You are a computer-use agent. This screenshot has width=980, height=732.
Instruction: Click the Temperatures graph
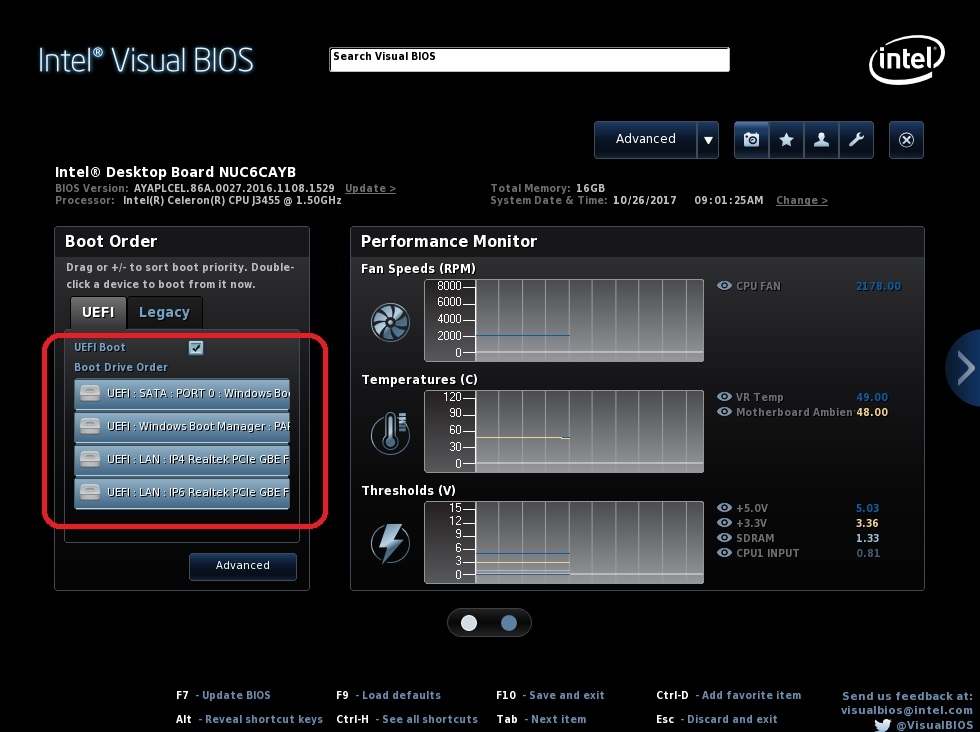click(564, 431)
